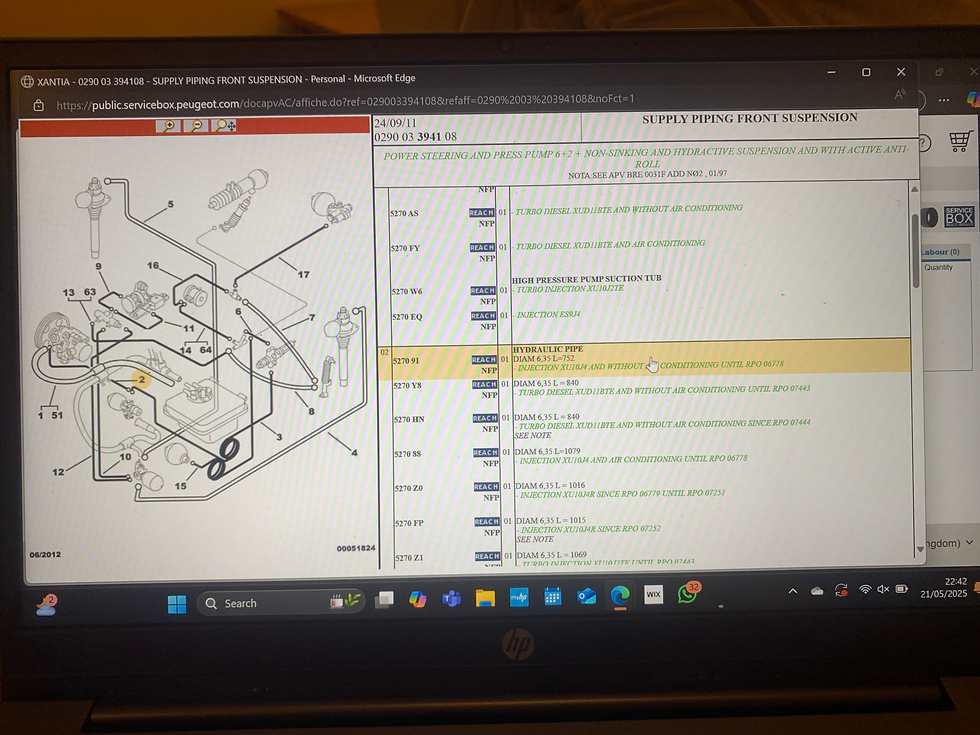
Task: Open clock showing 22:42 21/05/2025
Action: pyautogui.click(x=944, y=588)
